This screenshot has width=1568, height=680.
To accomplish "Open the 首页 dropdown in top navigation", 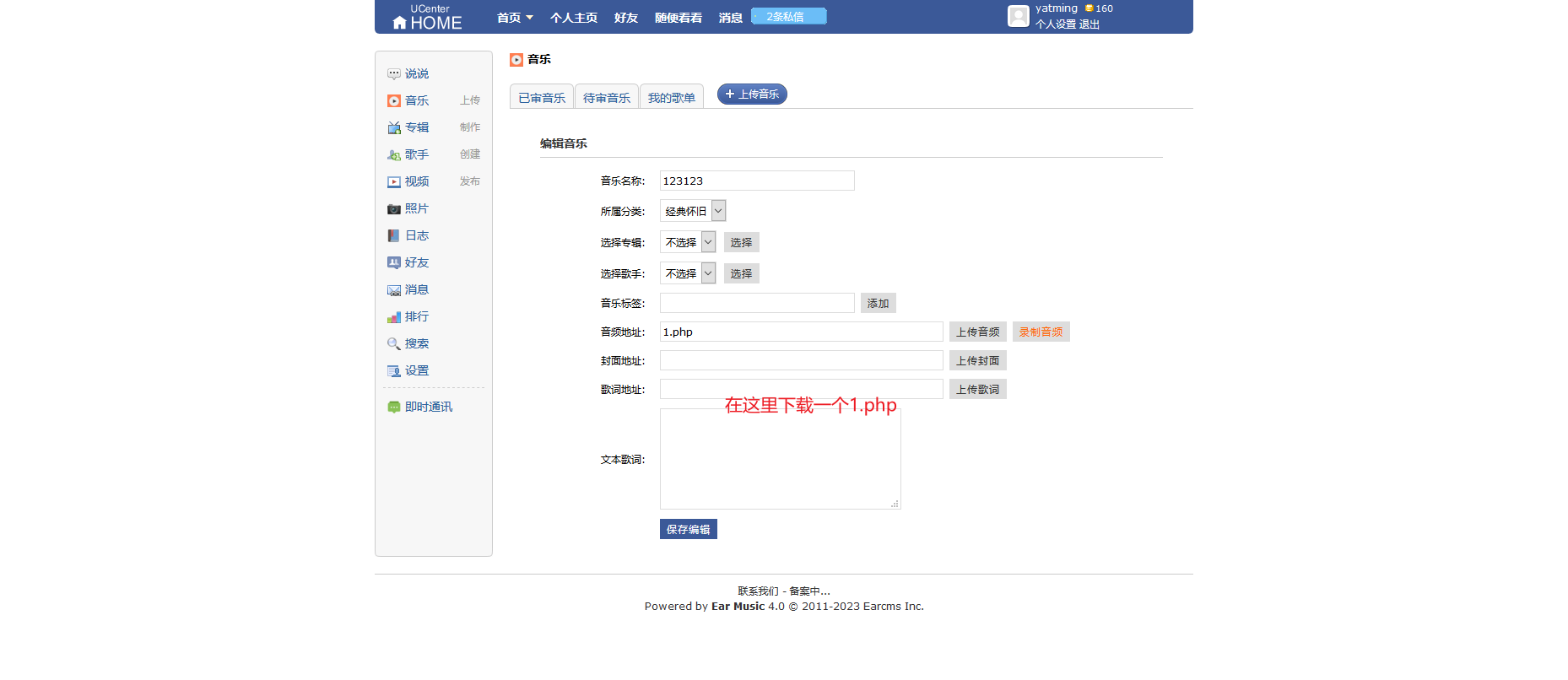I will pyautogui.click(x=515, y=18).
